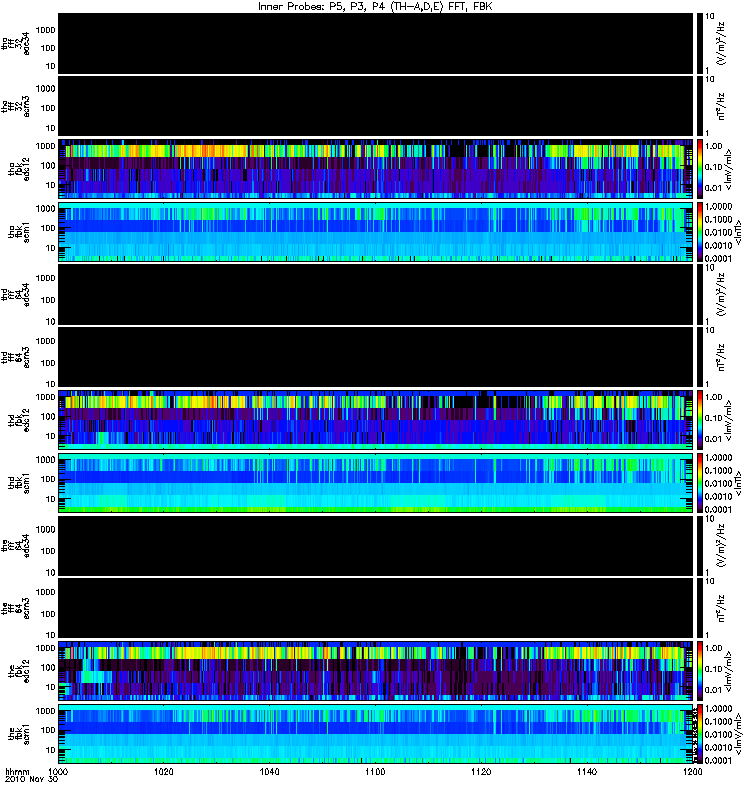The width and height of the screenshot is (750, 800).
Task: Click the the fbk scm1 rainbow color bar
Action: point(699,734)
